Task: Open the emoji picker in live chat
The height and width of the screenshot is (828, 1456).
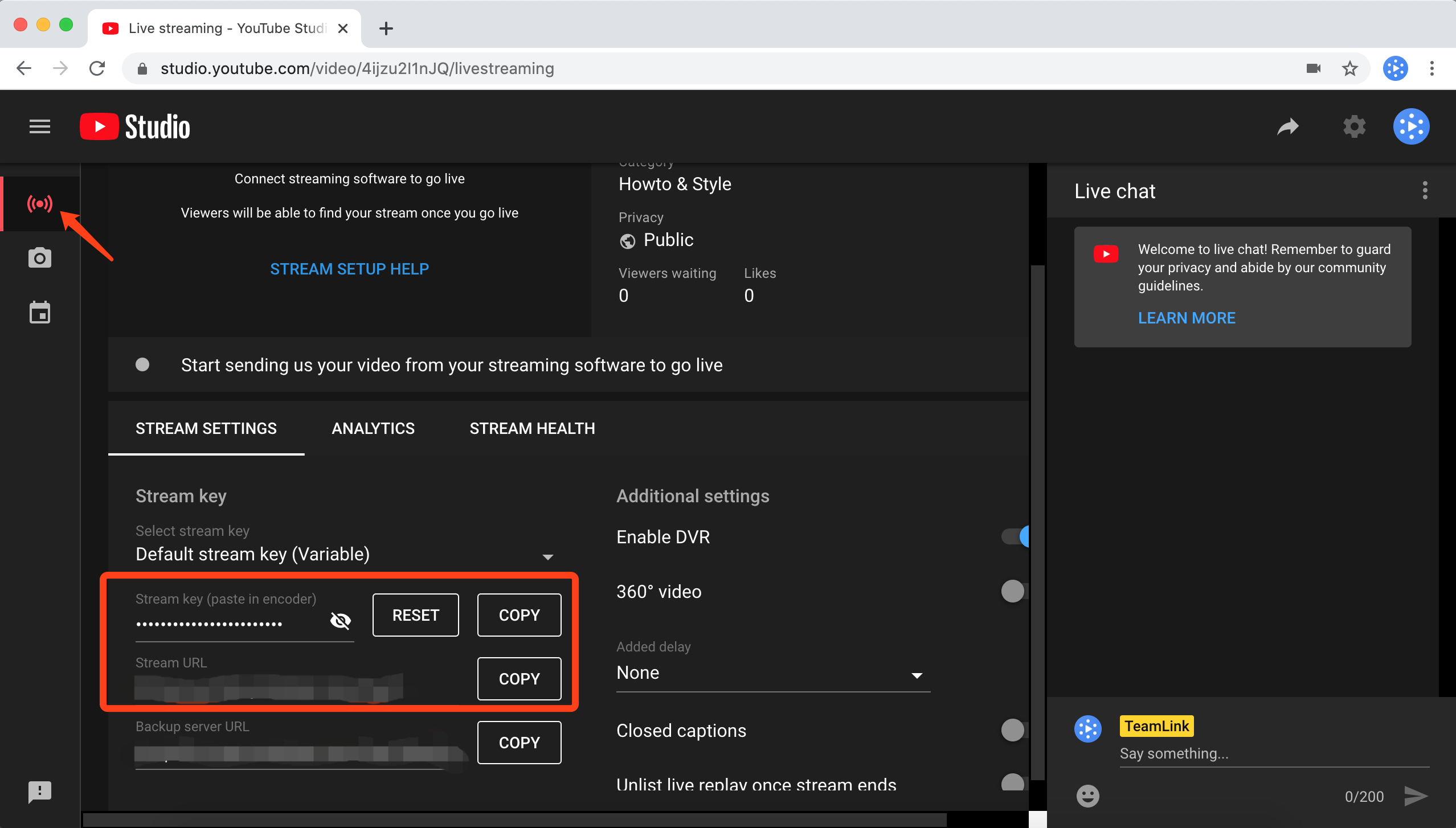Action: (x=1087, y=796)
